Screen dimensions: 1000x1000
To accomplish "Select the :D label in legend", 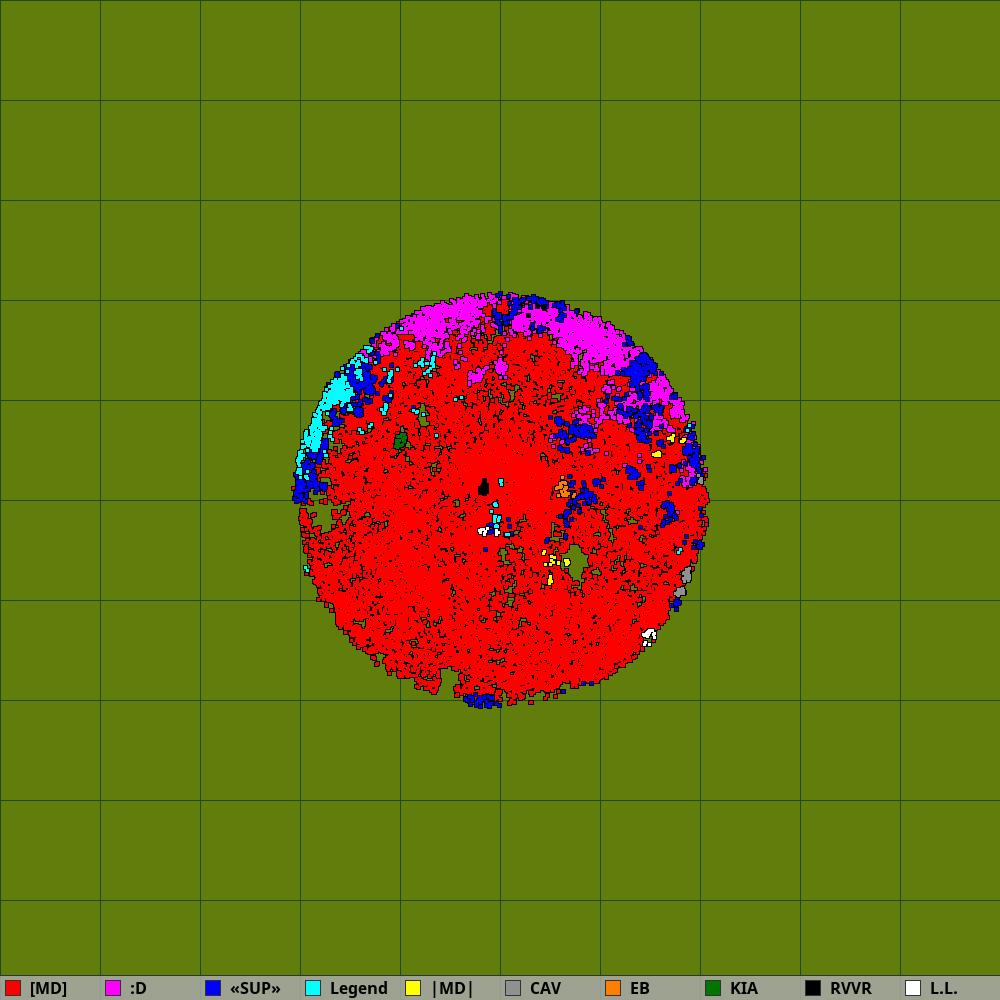I will pyautogui.click(x=138, y=988).
